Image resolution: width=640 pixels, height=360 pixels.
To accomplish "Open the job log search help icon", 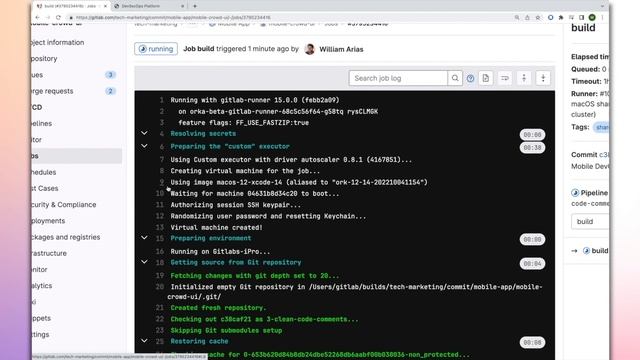I will point(470,78).
